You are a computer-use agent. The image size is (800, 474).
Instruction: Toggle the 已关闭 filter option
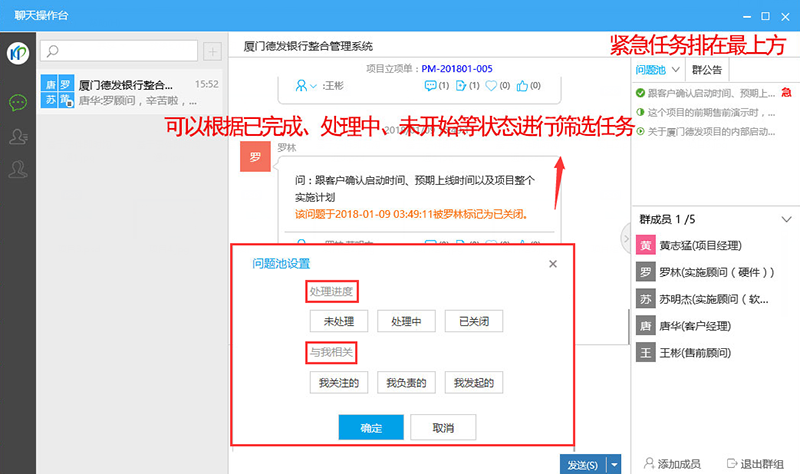473,321
